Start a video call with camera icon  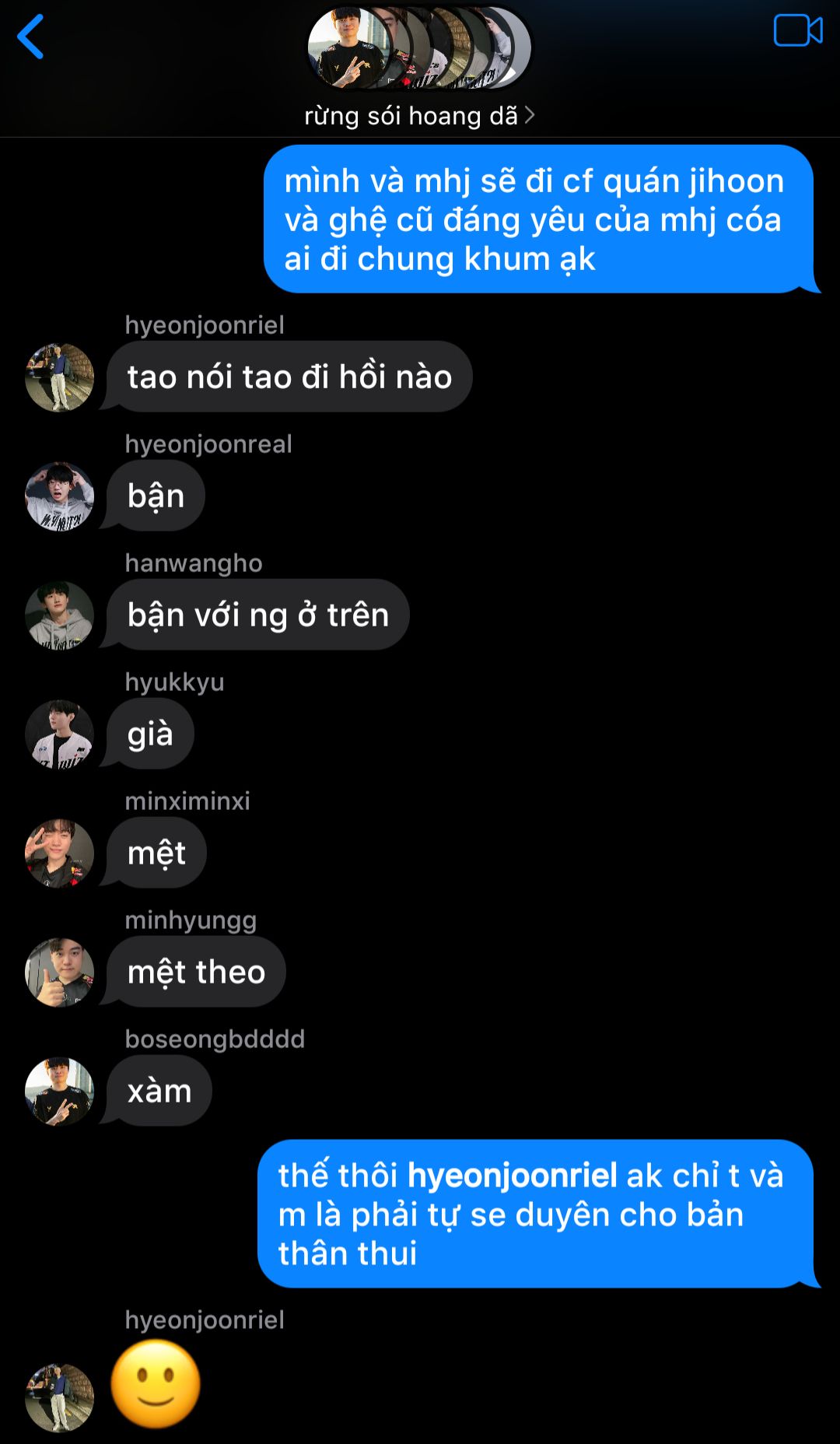tap(798, 31)
